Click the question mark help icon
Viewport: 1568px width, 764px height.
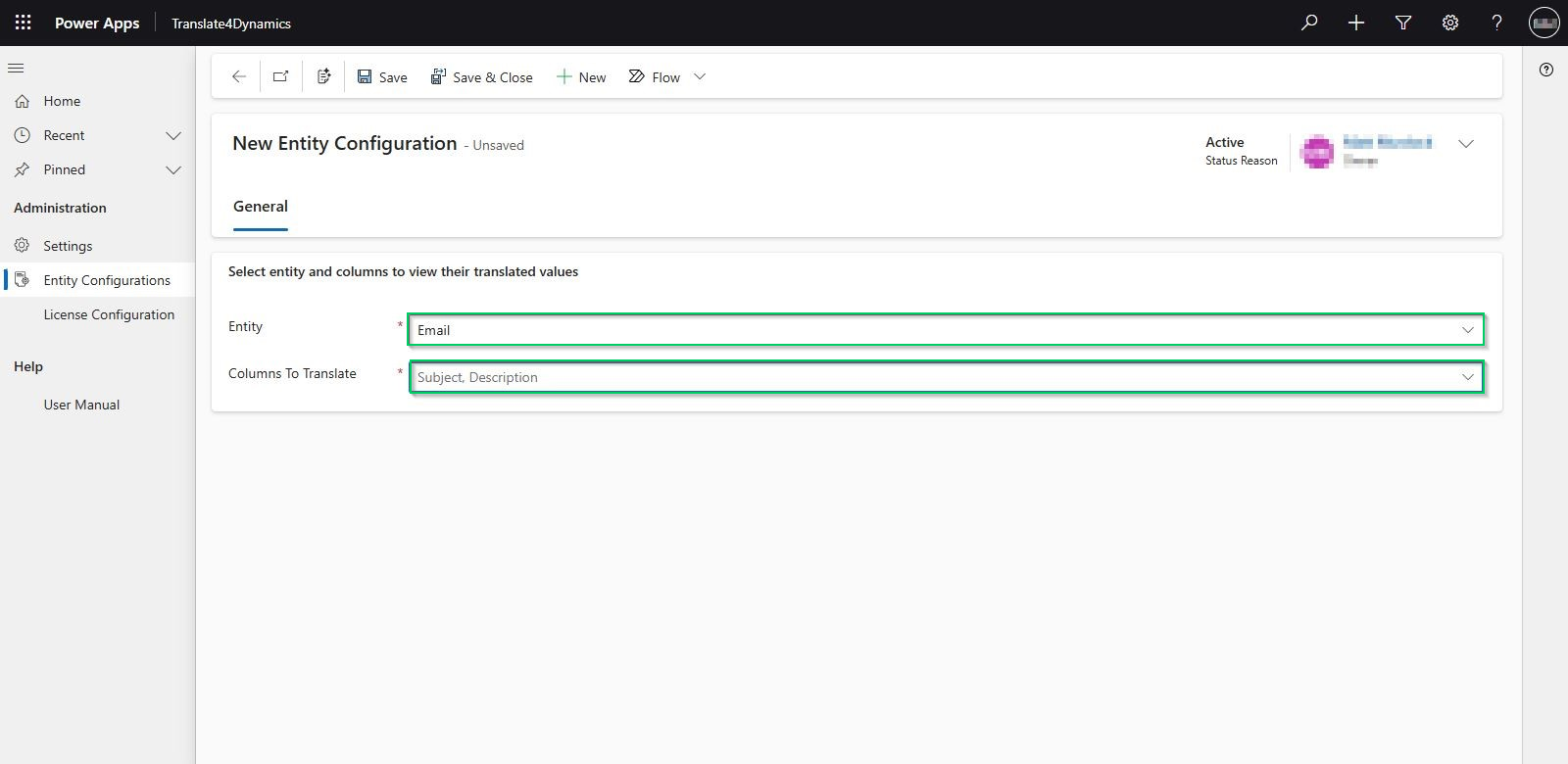[1496, 23]
